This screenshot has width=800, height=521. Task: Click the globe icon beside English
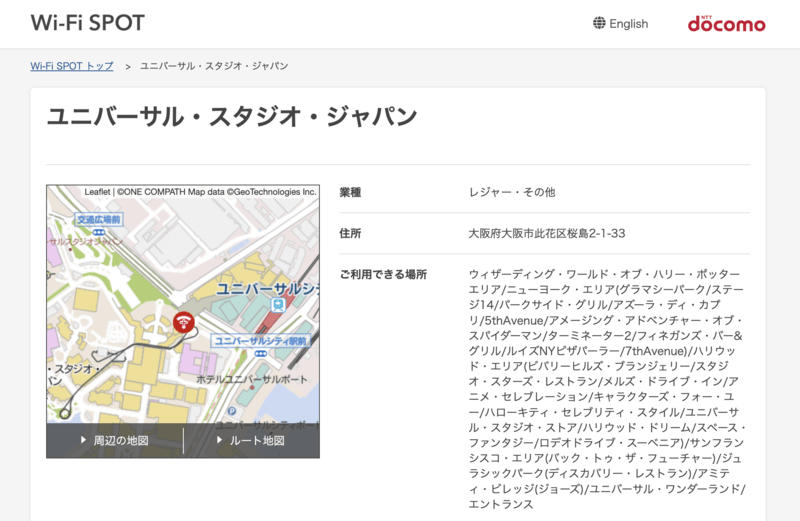coord(599,23)
